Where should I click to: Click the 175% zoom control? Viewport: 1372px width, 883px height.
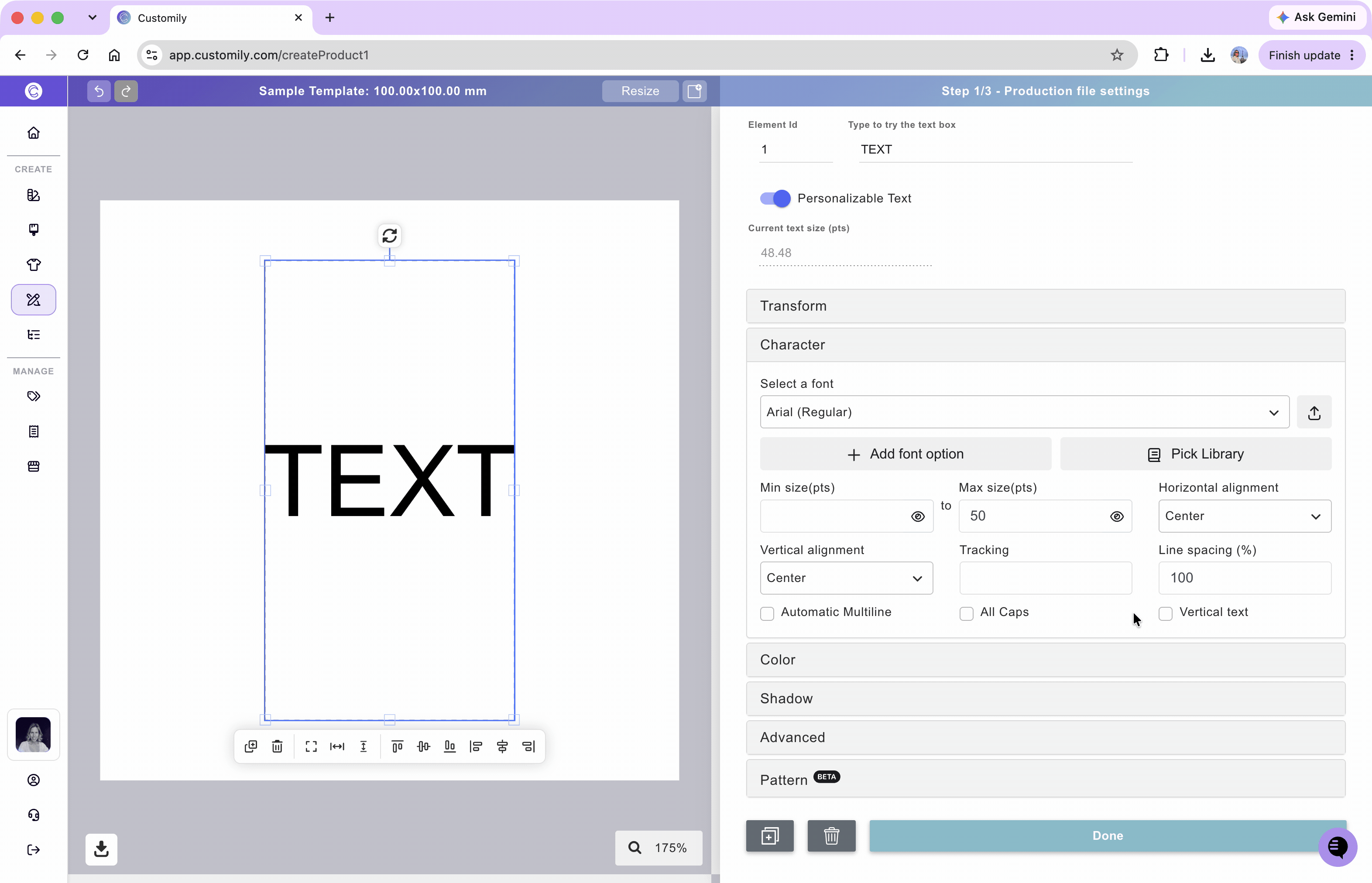point(659,848)
